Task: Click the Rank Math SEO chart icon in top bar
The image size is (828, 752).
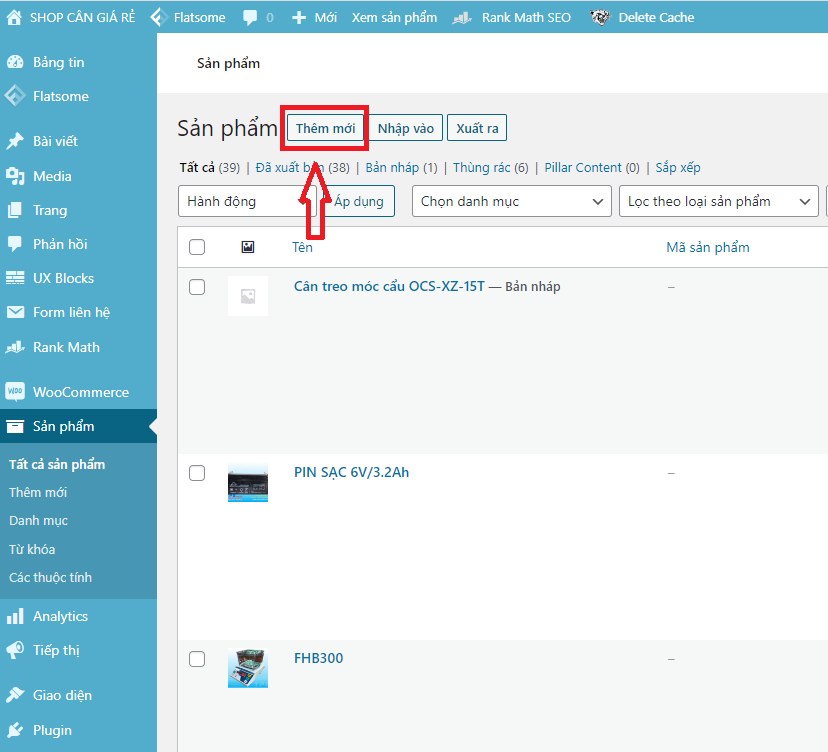Action: click(462, 17)
